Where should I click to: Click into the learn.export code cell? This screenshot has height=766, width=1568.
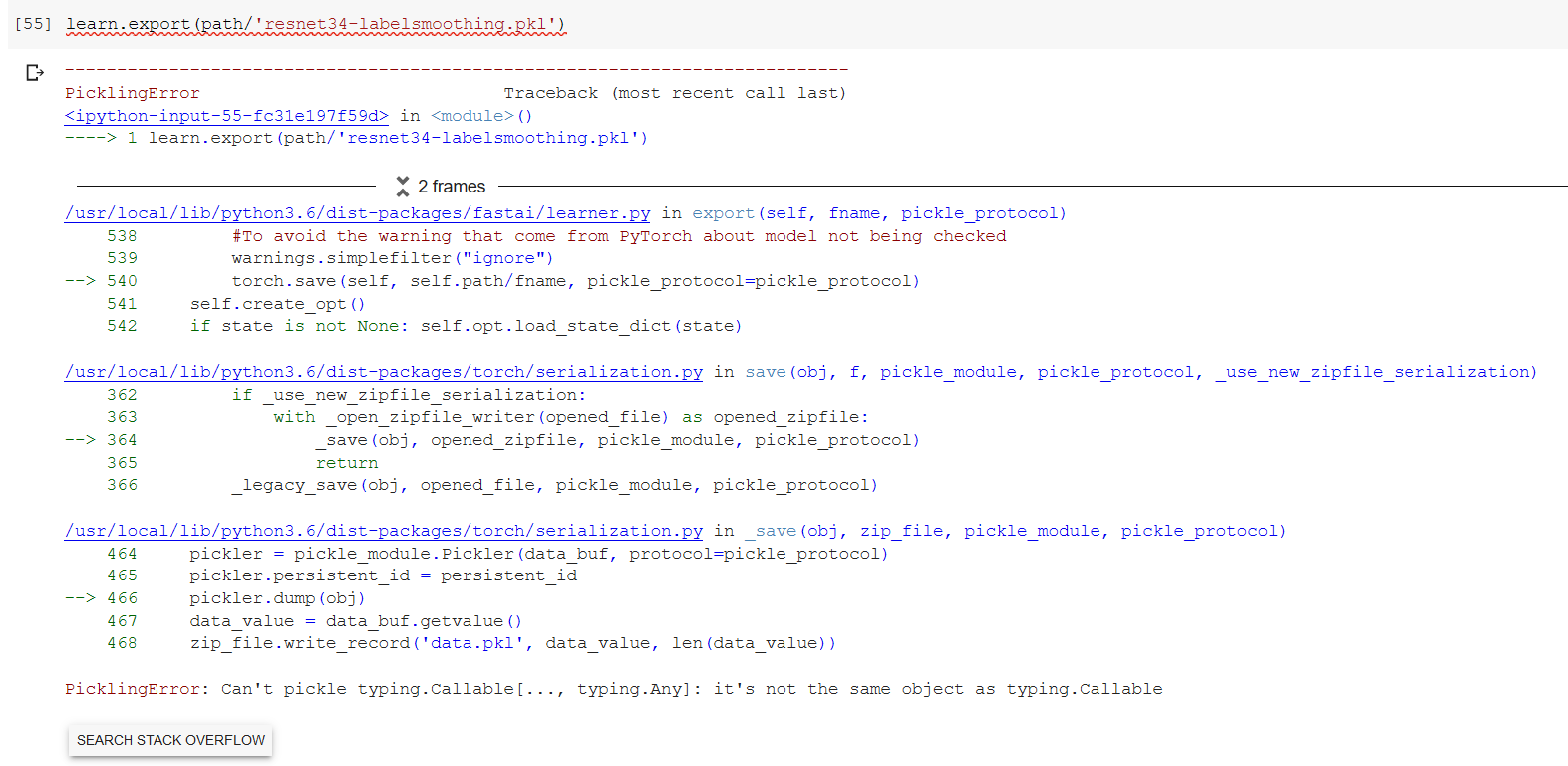(x=787, y=24)
